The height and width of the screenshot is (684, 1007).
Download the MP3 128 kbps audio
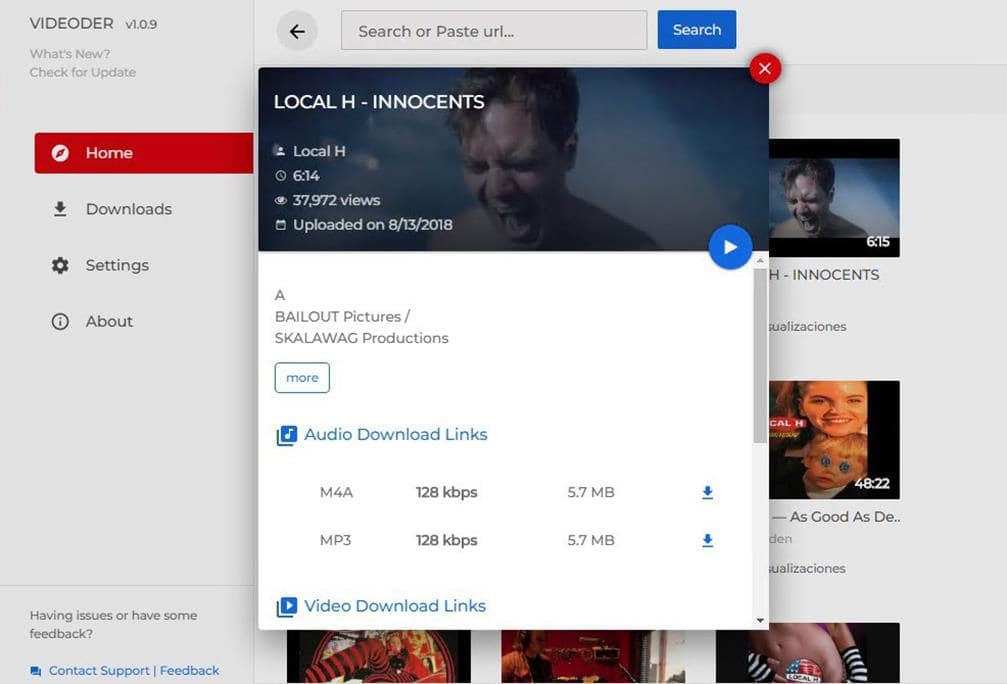(707, 541)
